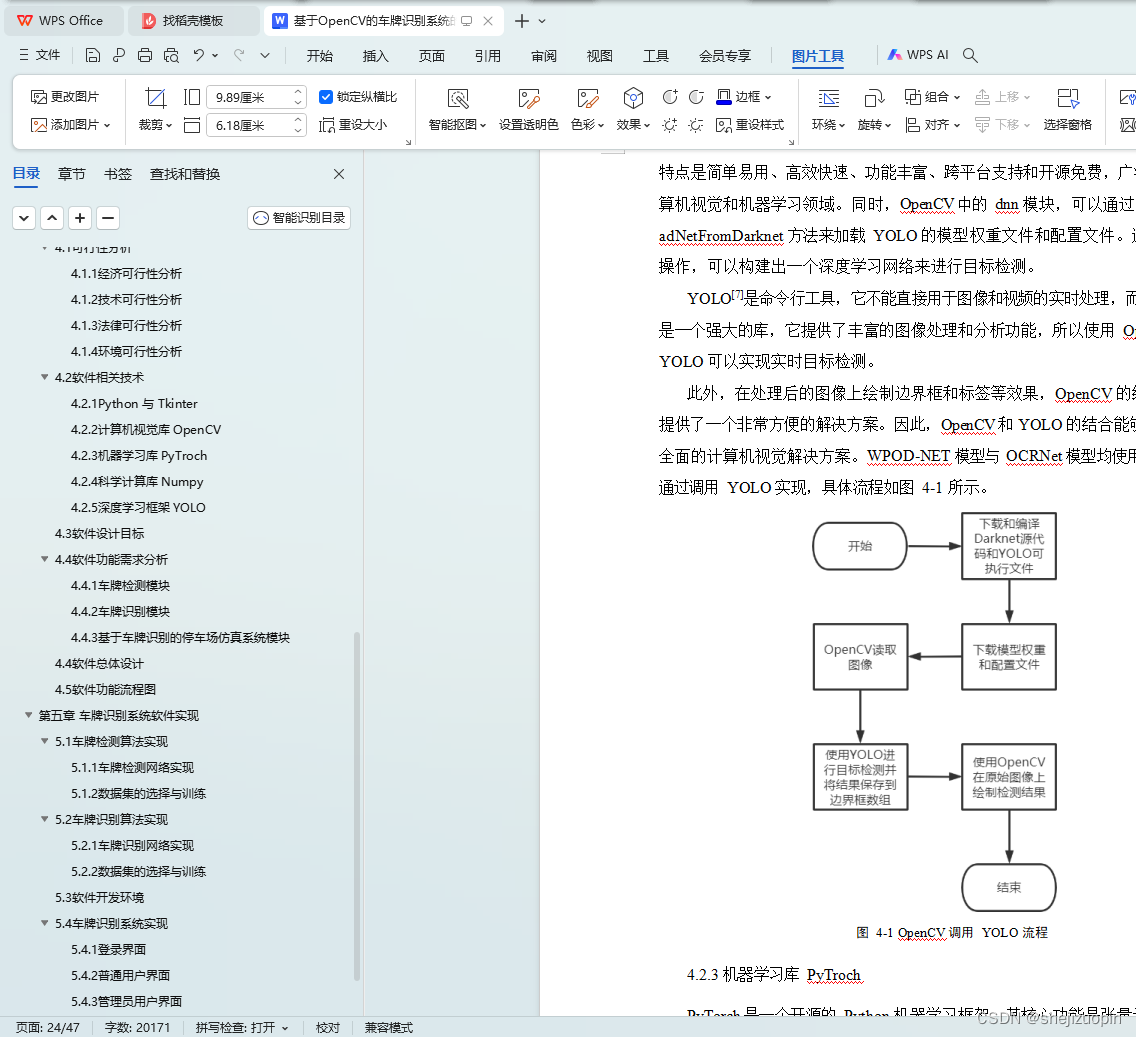Image resolution: width=1136 pixels, height=1037 pixels.
Task: Click 字数: 20171 word count
Action: coord(138,1028)
